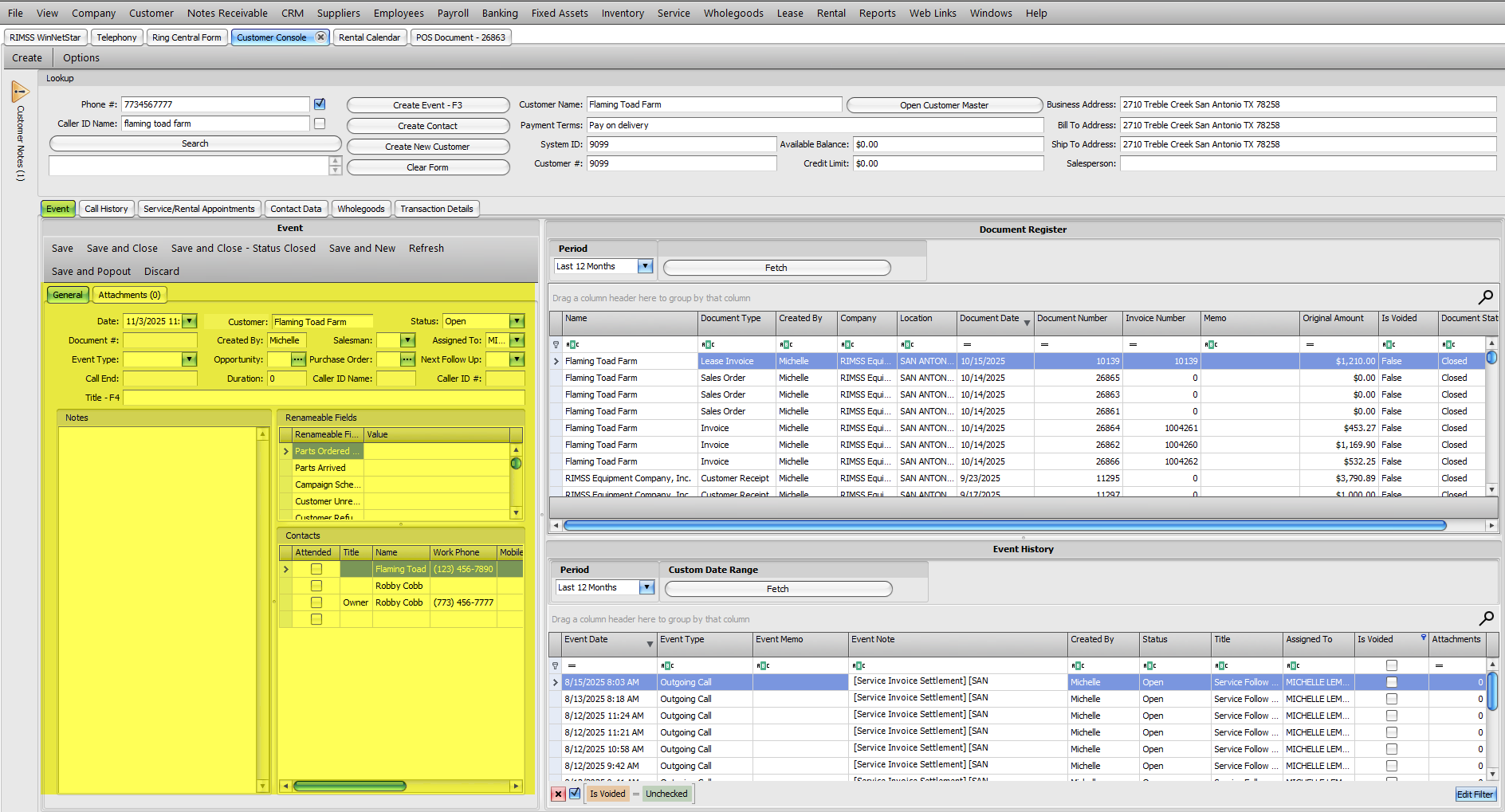Screen dimensions: 1505x812
Task: Open the Wholegoods menu in menu bar
Action: (x=733, y=13)
